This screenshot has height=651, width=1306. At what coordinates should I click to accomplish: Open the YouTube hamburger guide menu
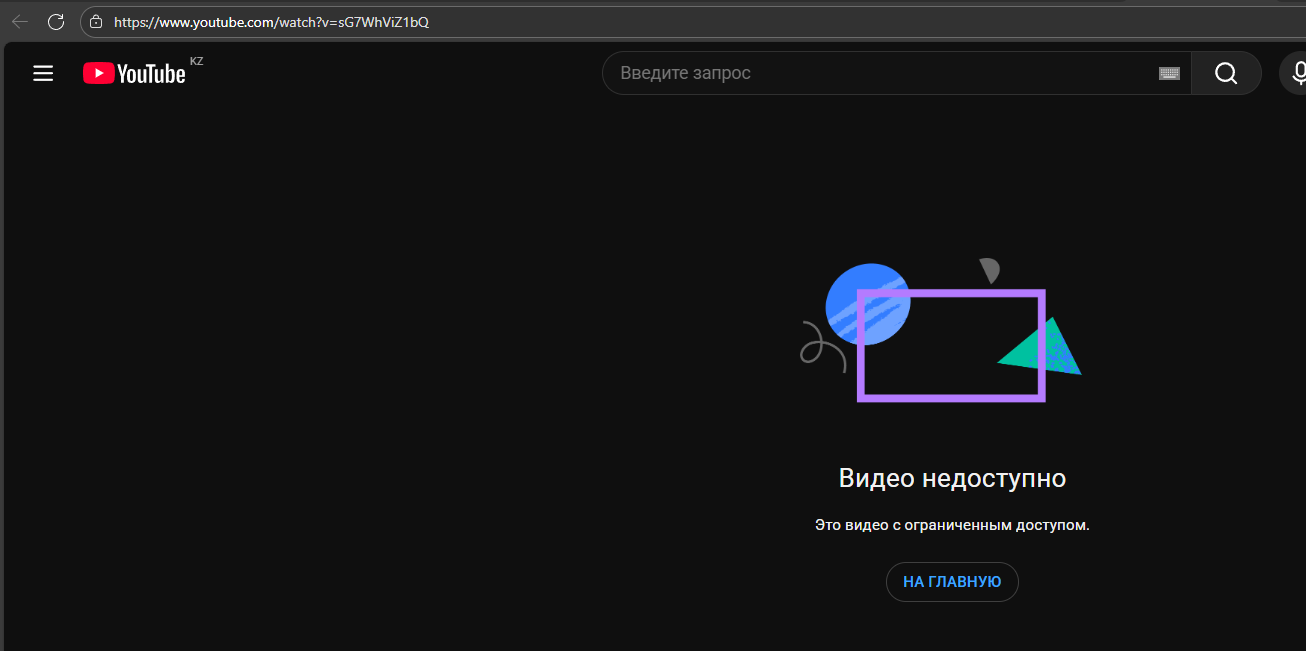point(43,73)
